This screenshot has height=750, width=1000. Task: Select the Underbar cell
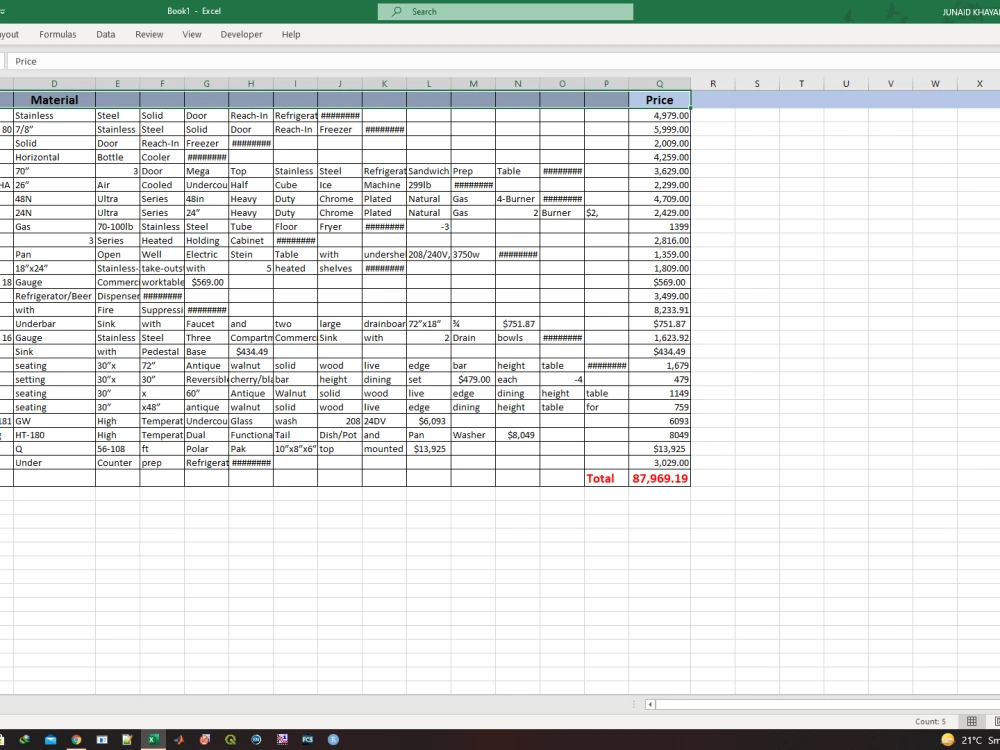(x=54, y=324)
